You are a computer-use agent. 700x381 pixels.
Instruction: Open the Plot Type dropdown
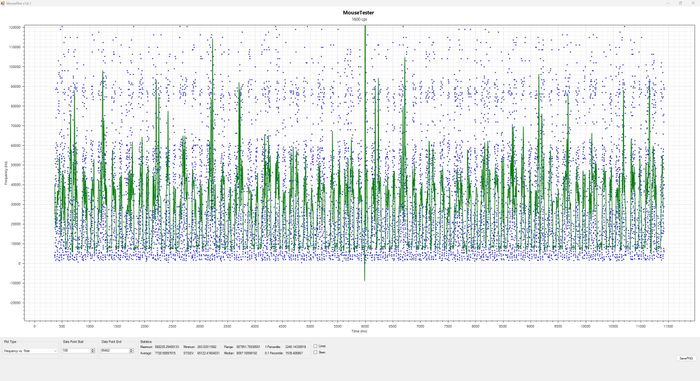(x=30, y=351)
